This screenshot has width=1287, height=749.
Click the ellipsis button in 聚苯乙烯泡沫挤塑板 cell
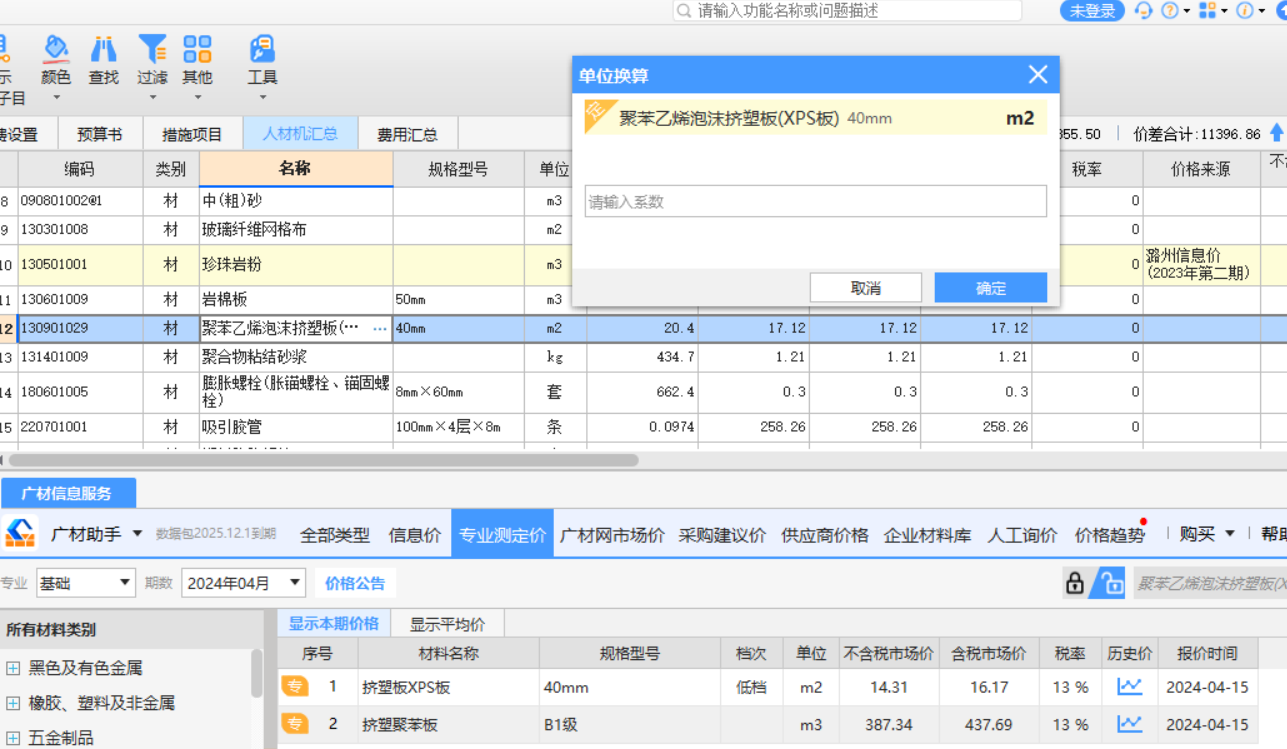(380, 328)
